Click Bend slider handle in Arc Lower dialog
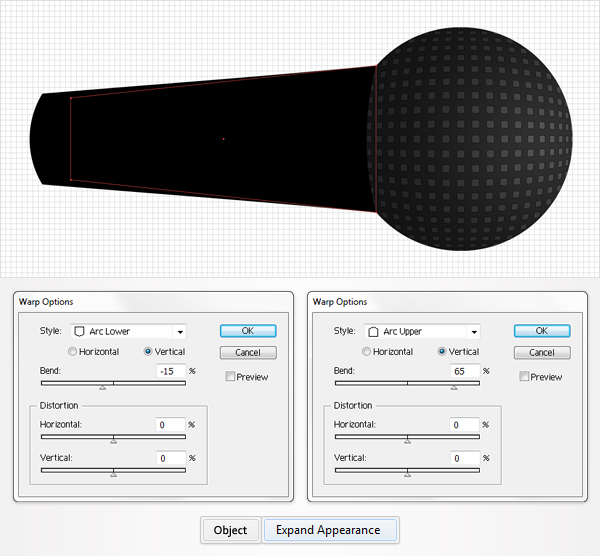This screenshot has width=600, height=556. [103, 387]
